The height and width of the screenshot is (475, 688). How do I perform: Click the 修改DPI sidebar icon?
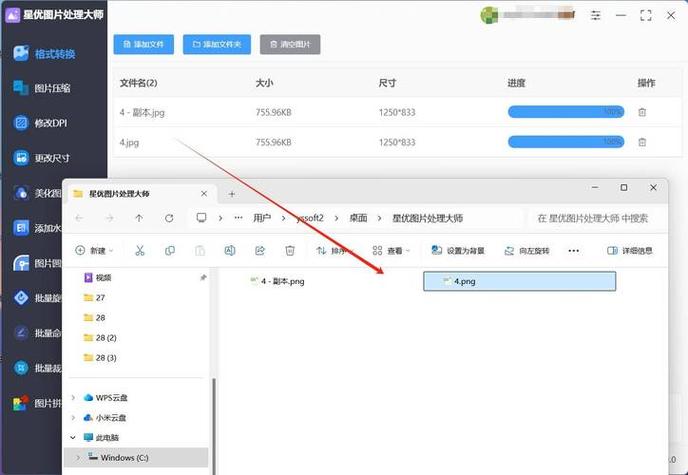21,123
